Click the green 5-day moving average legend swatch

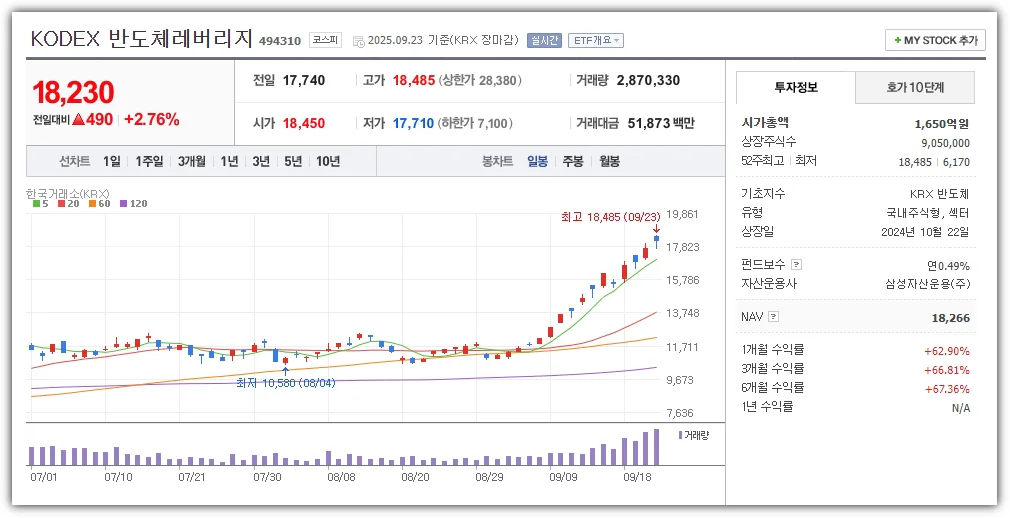pyautogui.click(x=36, y=203)
